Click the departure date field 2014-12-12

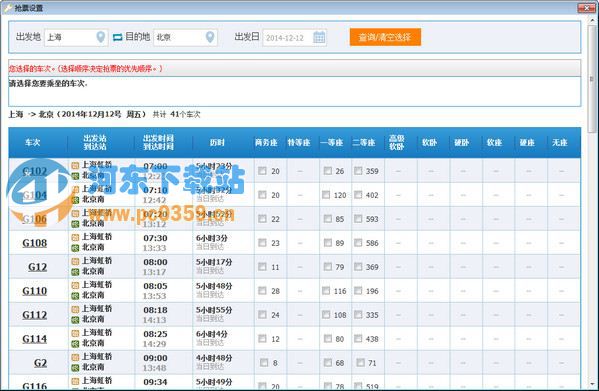(294, 37)
